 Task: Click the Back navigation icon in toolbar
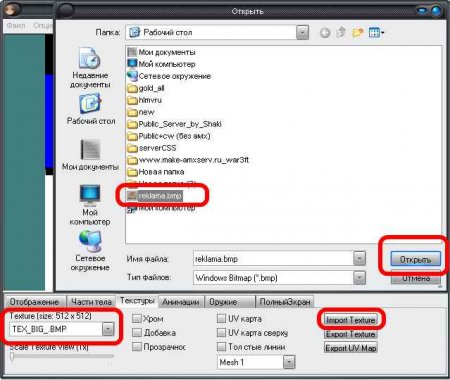tap(325, 33)
